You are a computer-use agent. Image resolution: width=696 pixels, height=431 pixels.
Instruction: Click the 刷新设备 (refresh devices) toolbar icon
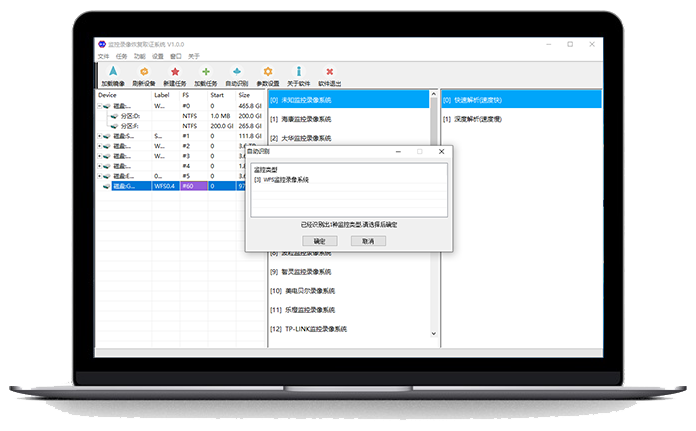(x=144, y=73)
